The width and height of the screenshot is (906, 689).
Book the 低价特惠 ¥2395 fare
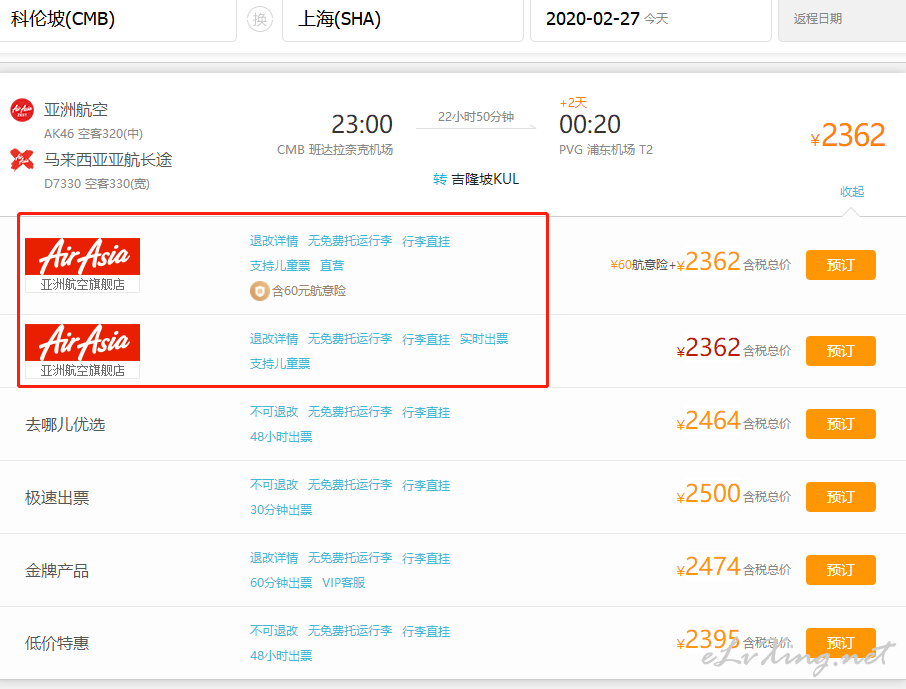point(841,643)
